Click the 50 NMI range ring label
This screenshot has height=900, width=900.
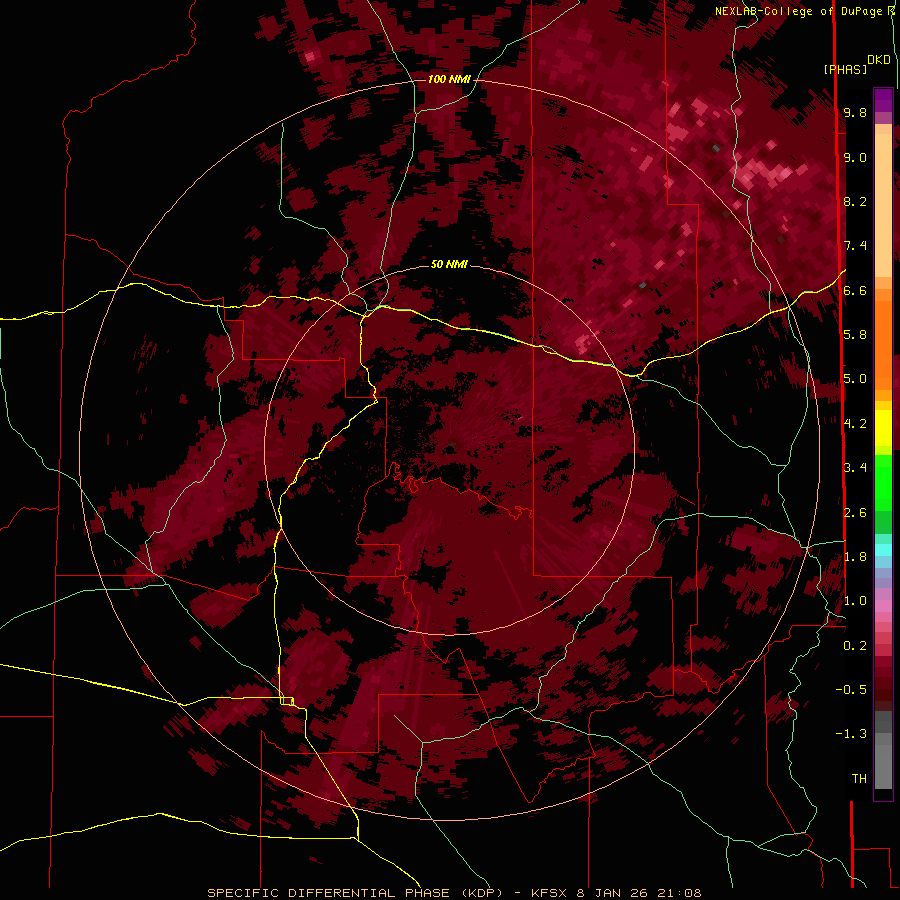pos(449,264)
